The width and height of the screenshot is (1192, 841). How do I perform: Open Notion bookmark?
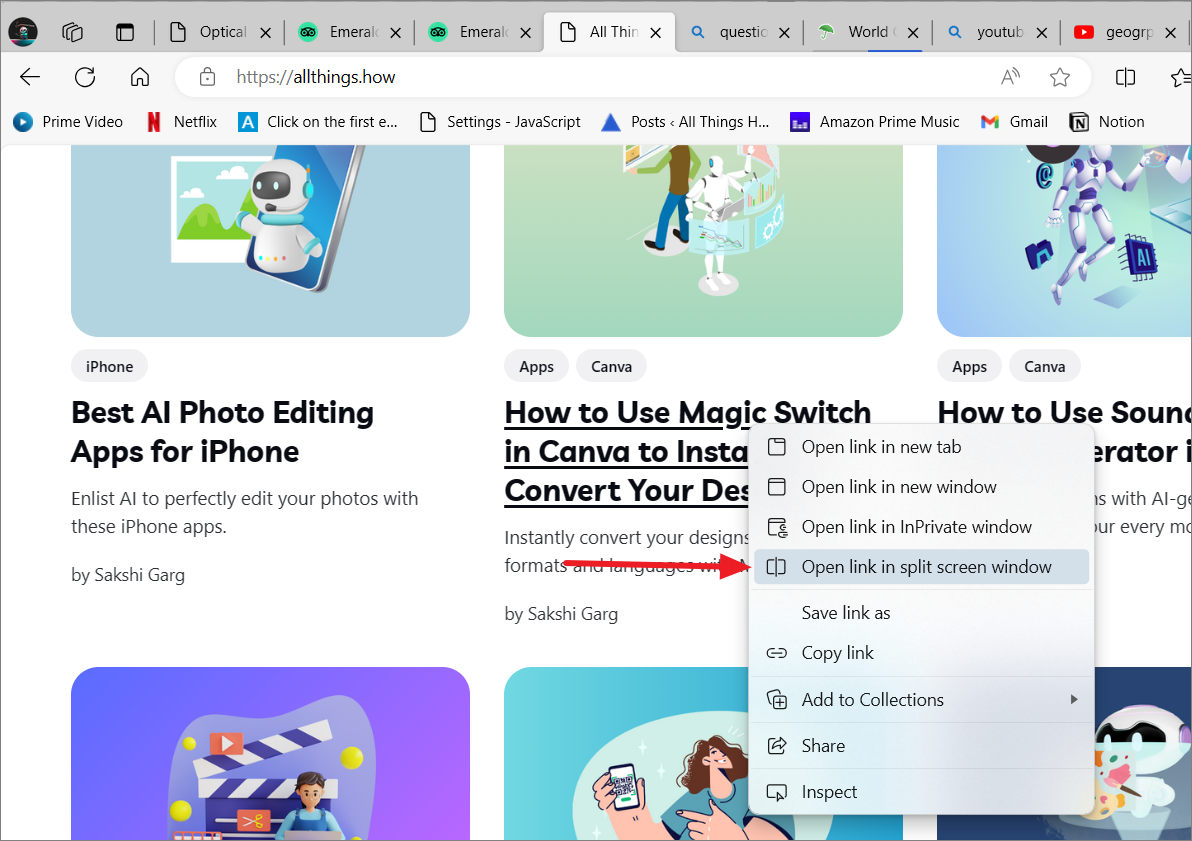pyautogui.click(x=1107, y=122)
